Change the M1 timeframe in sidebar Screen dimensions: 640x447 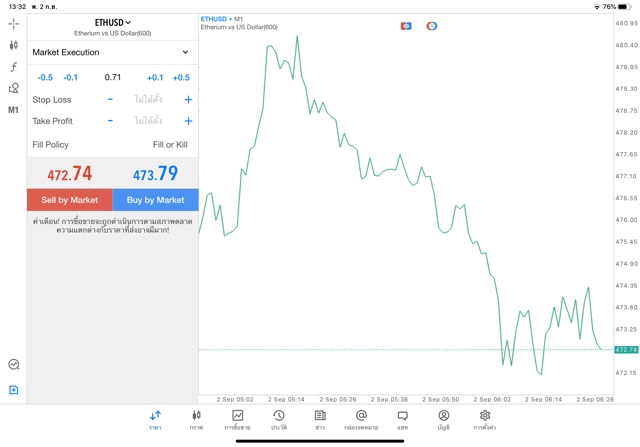coord(13,110)
